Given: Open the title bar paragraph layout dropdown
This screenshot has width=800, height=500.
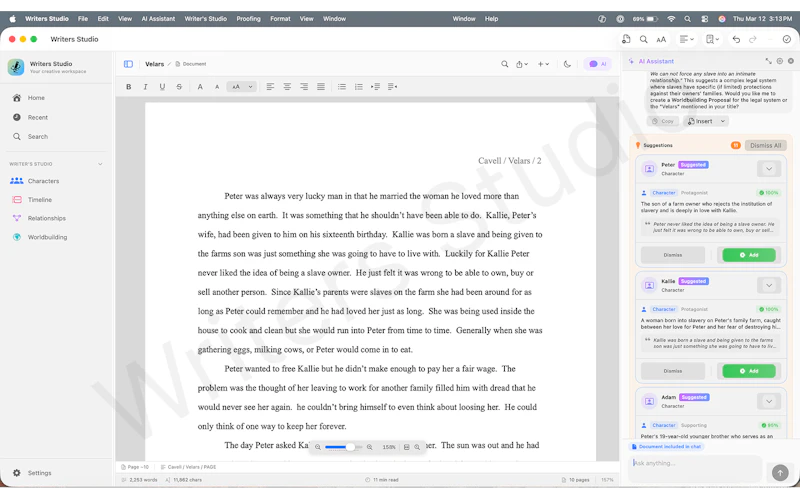Looking at the screenshot, I should (686, 39).
